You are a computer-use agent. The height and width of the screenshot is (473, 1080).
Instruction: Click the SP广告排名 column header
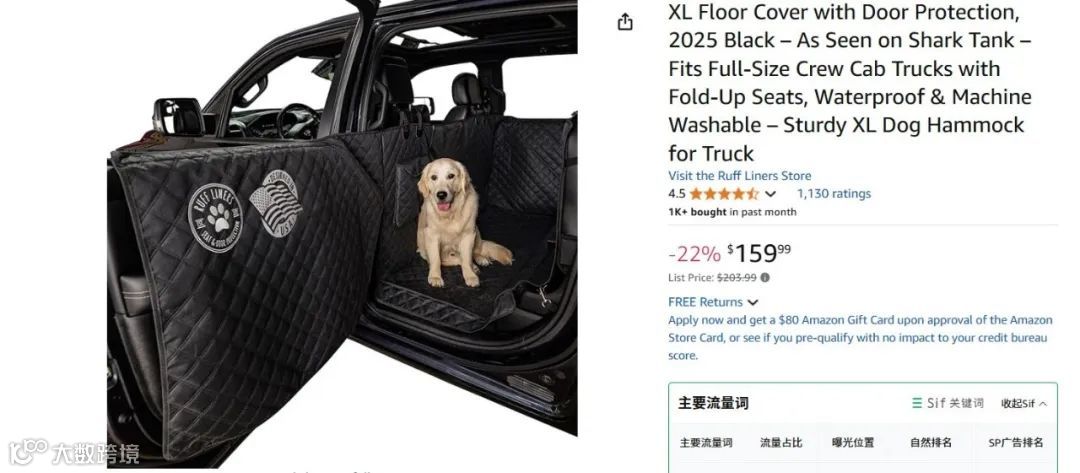(x=1016, y=443)
